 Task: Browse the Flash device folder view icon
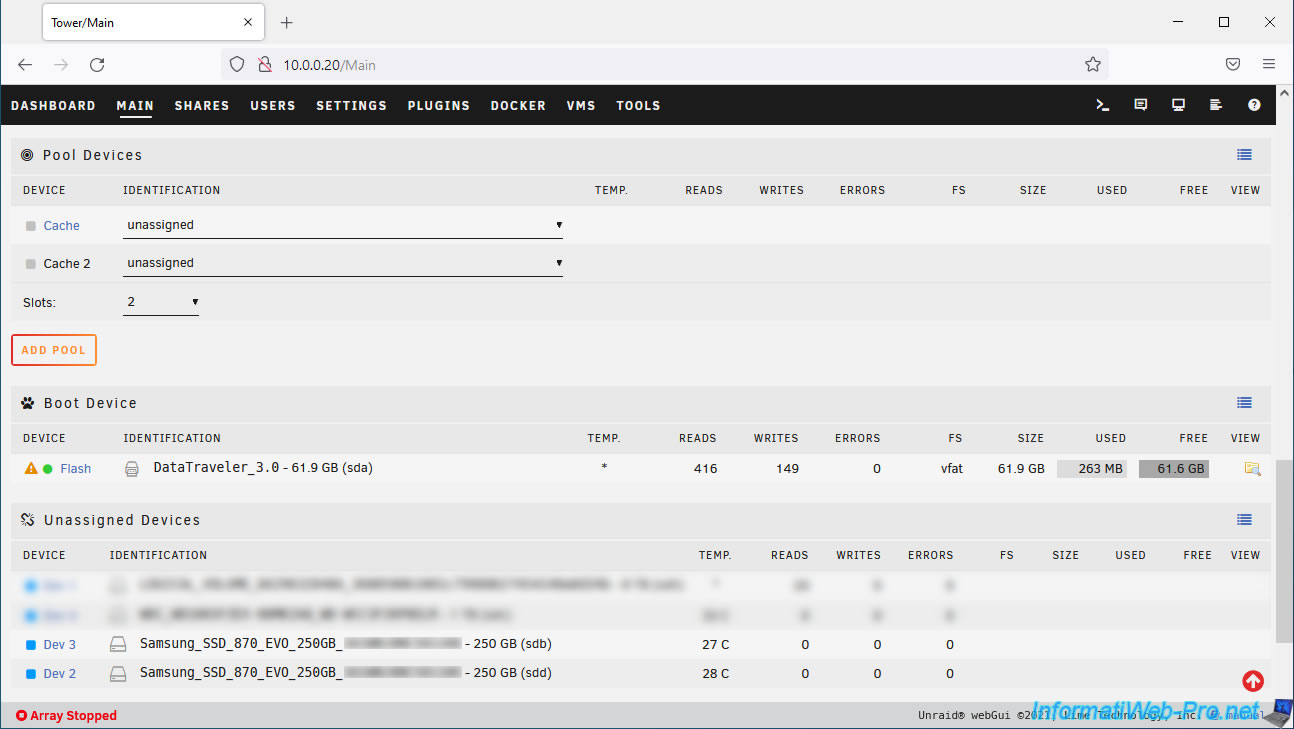pyautogui.click(x=1252, y=468)
